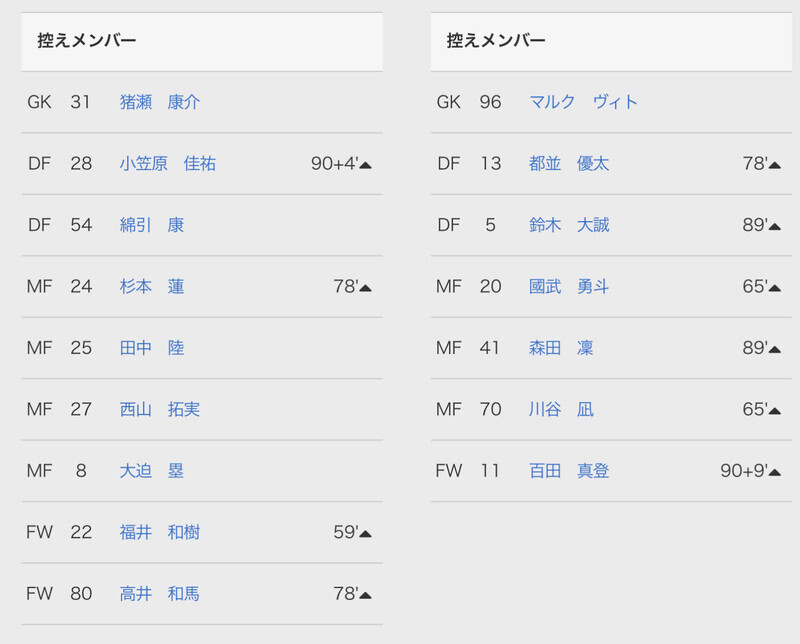Open player link 百田 真登
800x644 pixels.
[x=569, y=470]
